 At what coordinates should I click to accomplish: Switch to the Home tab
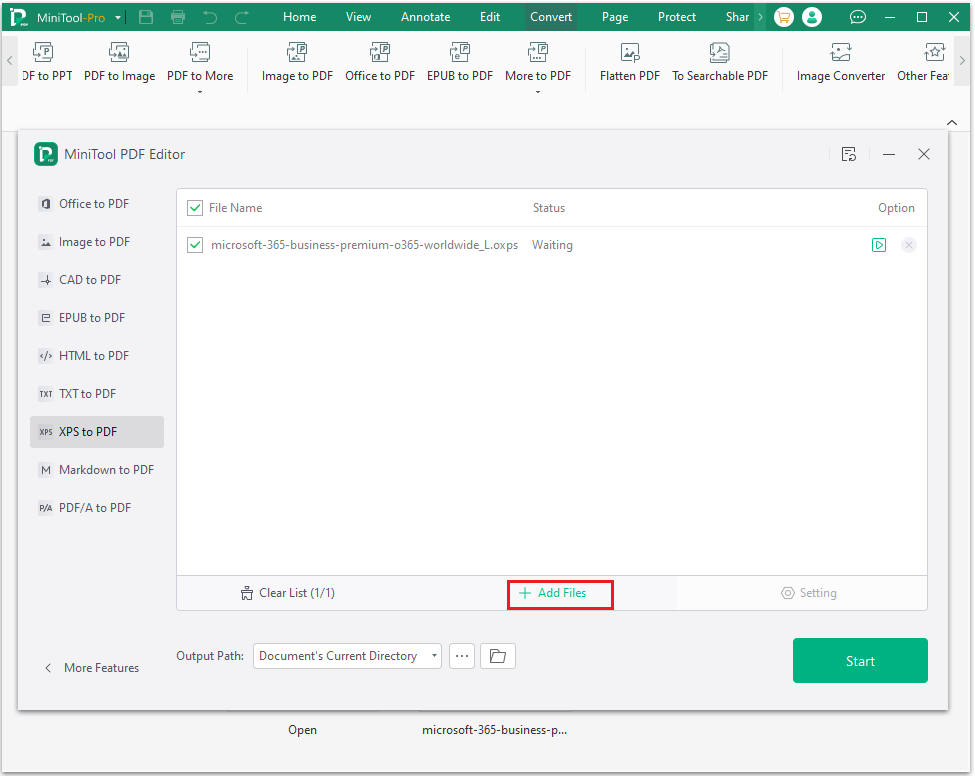299,17
